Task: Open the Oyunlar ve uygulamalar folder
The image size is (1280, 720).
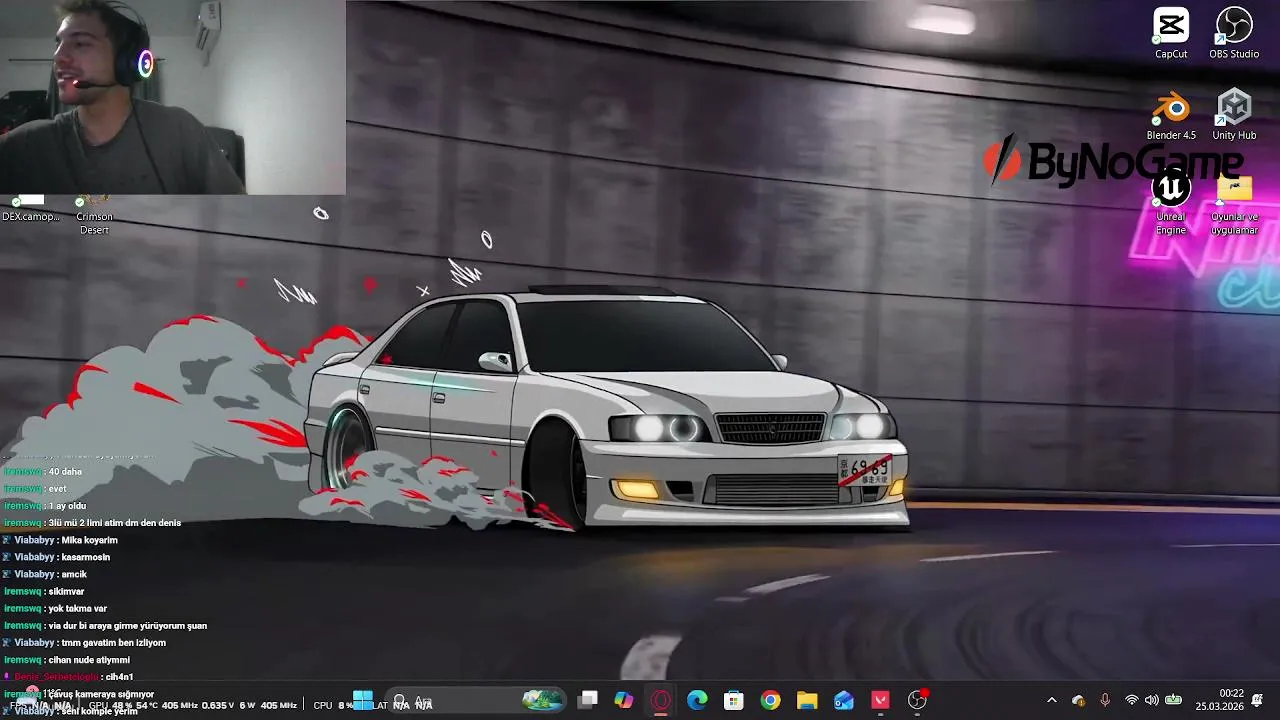Action: [x=1234, y=205]
